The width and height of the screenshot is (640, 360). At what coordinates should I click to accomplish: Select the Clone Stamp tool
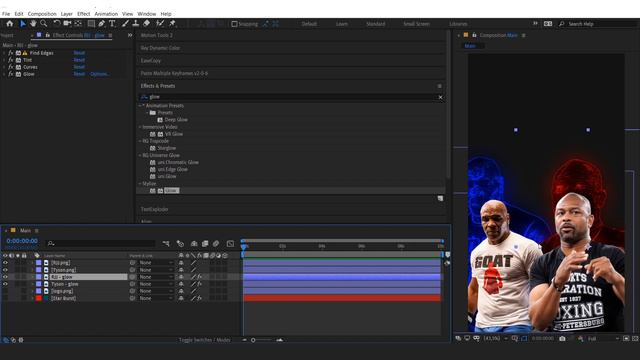136,24
